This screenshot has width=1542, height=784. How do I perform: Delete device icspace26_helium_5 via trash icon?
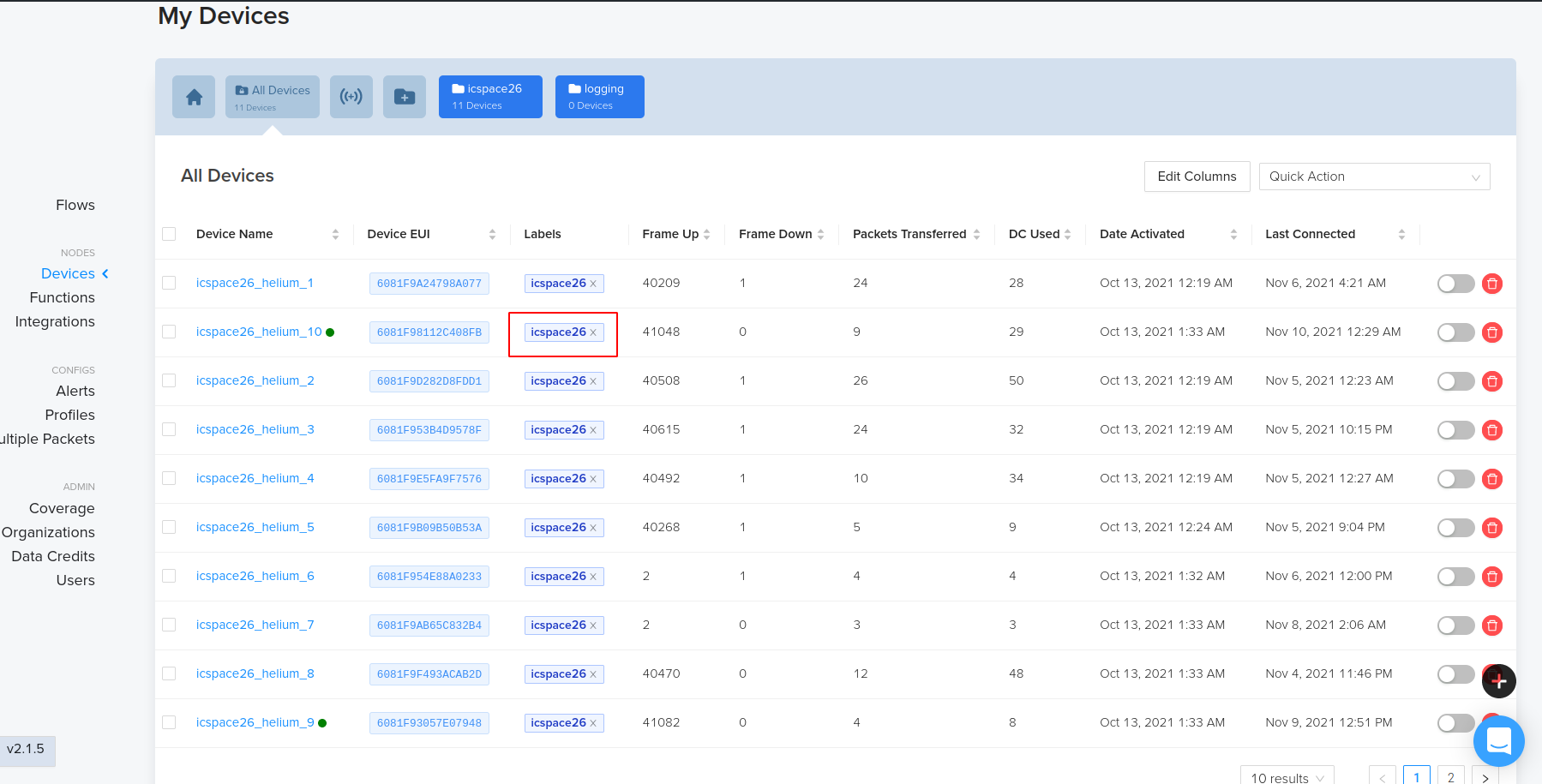[x=1492, y=528]
